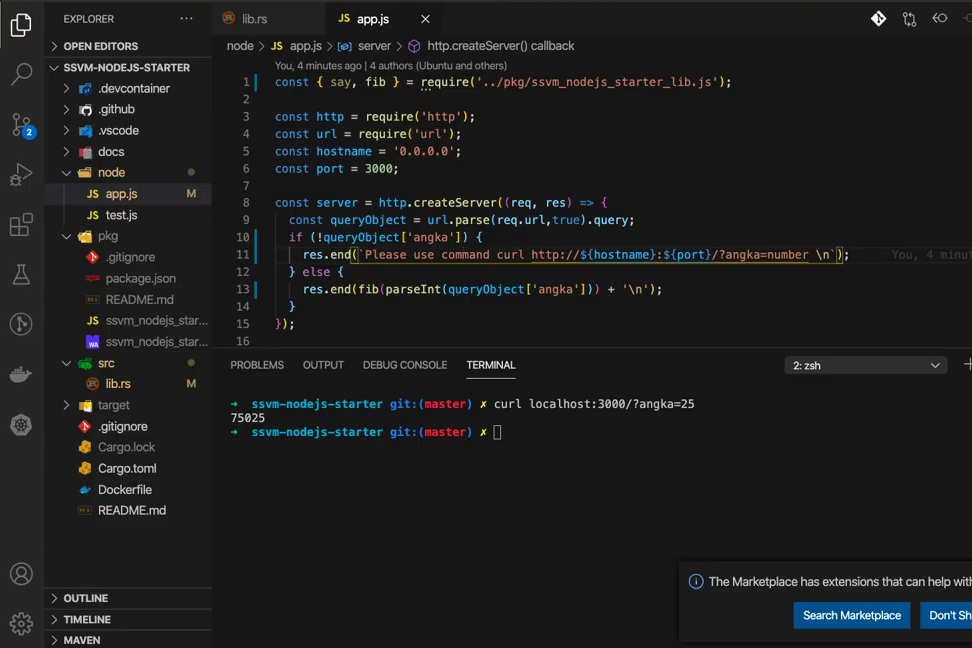The height and width of the screenshot is (648, 972).
Task: Collapse the src folder
Action: click(129, 363)
